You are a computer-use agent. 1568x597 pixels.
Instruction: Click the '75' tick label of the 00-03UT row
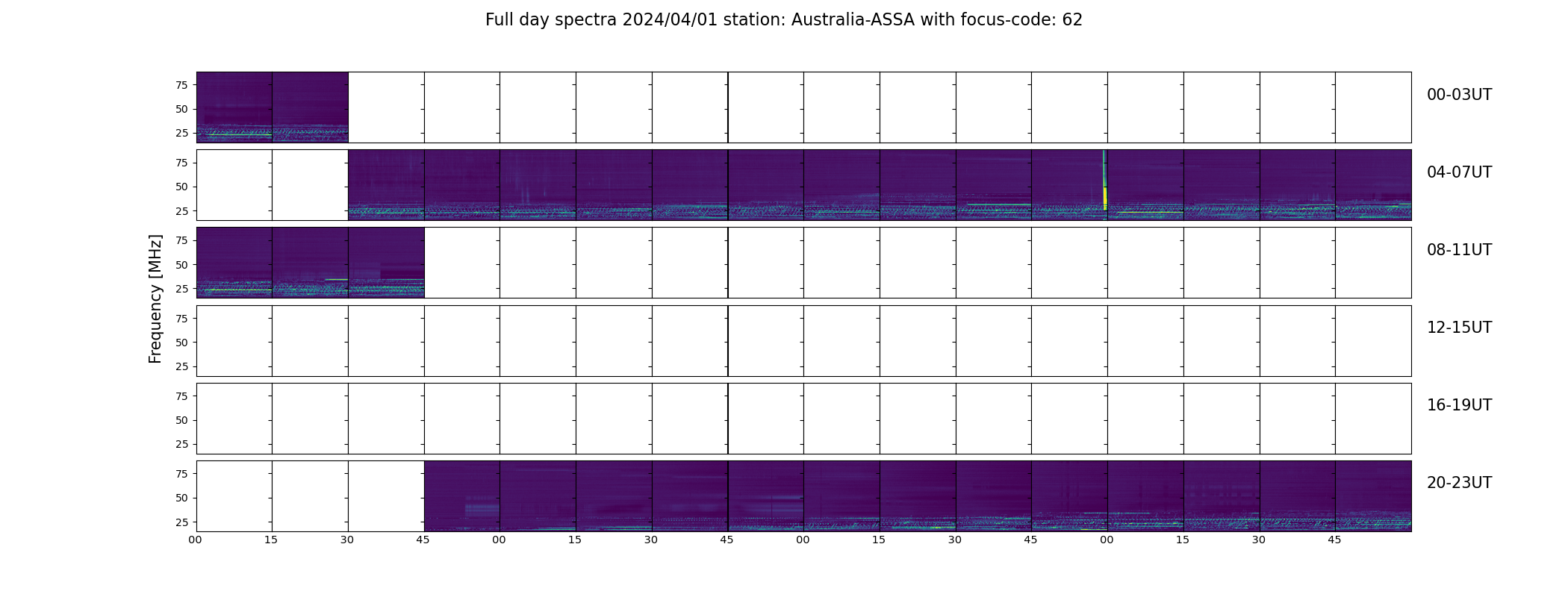[181, 85]
